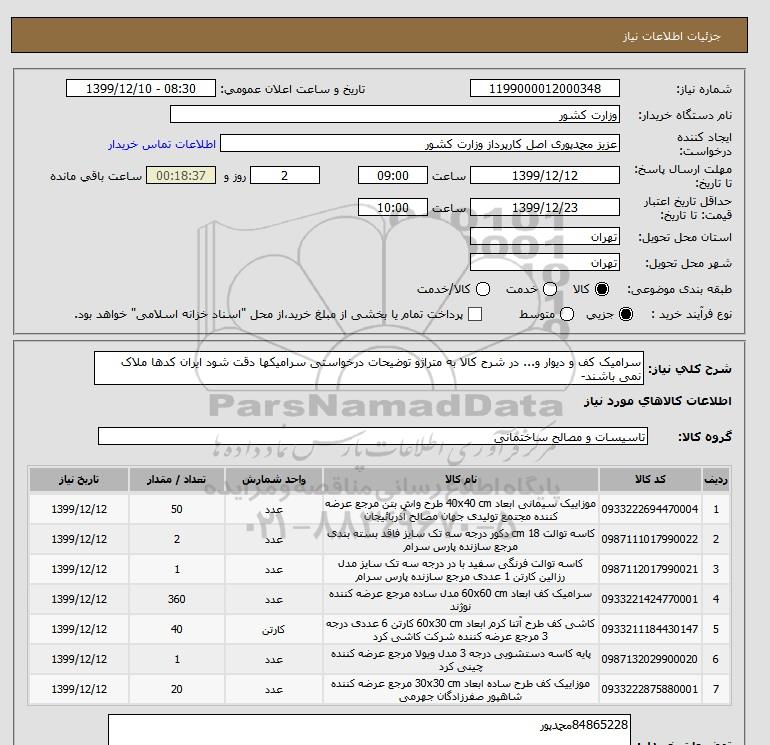Click the response deadline date 1399/12/12 field

point(545,175)
